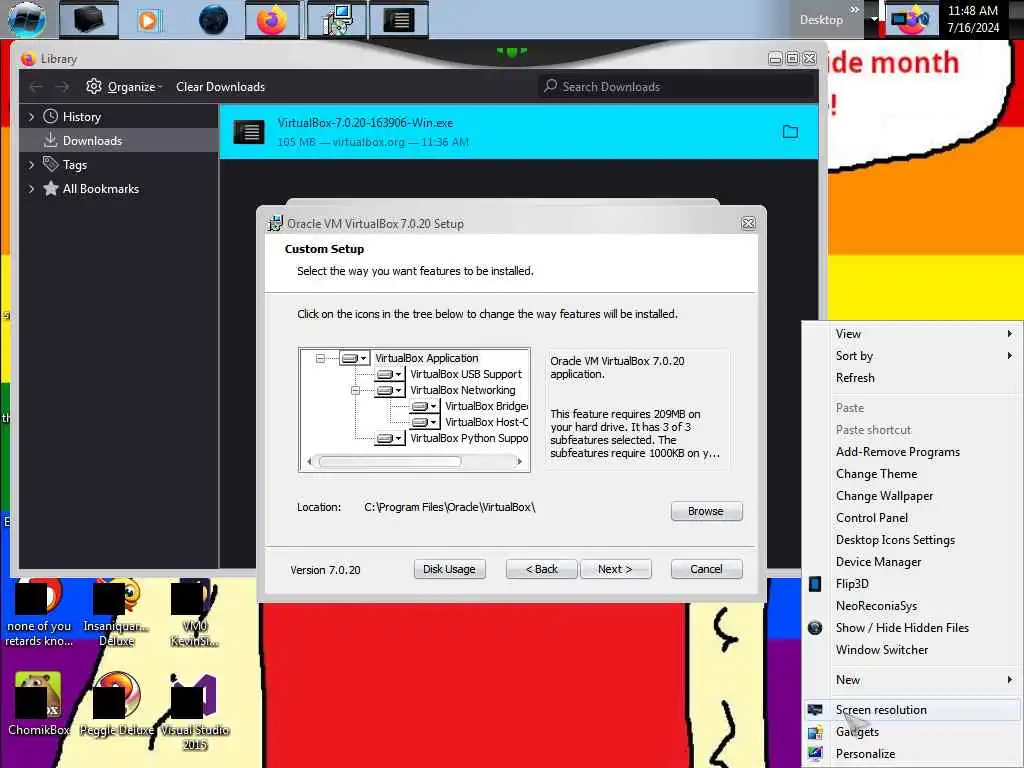Select ChomikBox desktop icon
Image resolution: width=1024 pixels, height=768 pixels.
38,704
